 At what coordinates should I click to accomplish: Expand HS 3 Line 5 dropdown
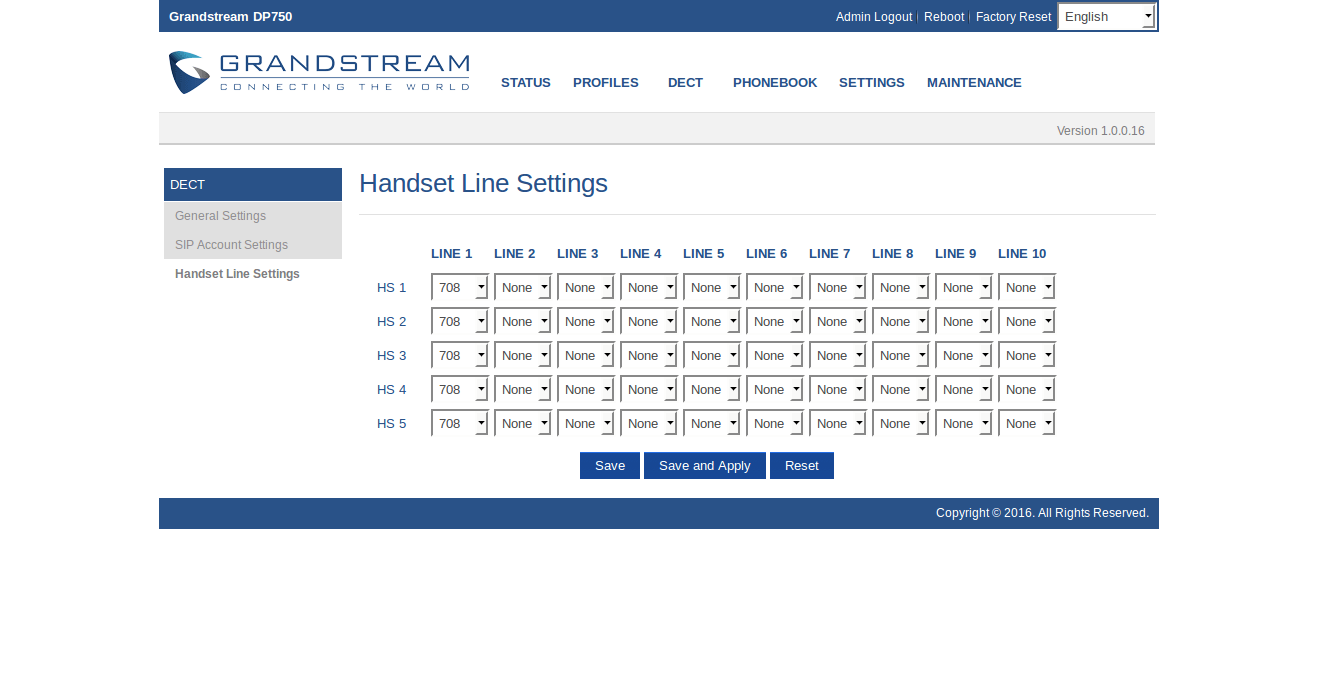click(711, 356)
